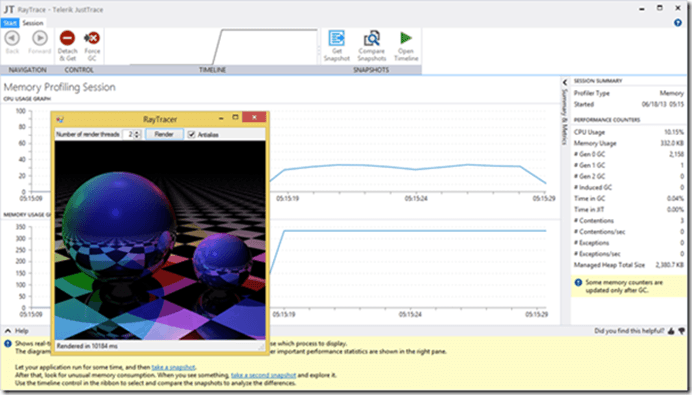
Task: Click the Render button in RayTracer
Action: click(x=164, y=134)
